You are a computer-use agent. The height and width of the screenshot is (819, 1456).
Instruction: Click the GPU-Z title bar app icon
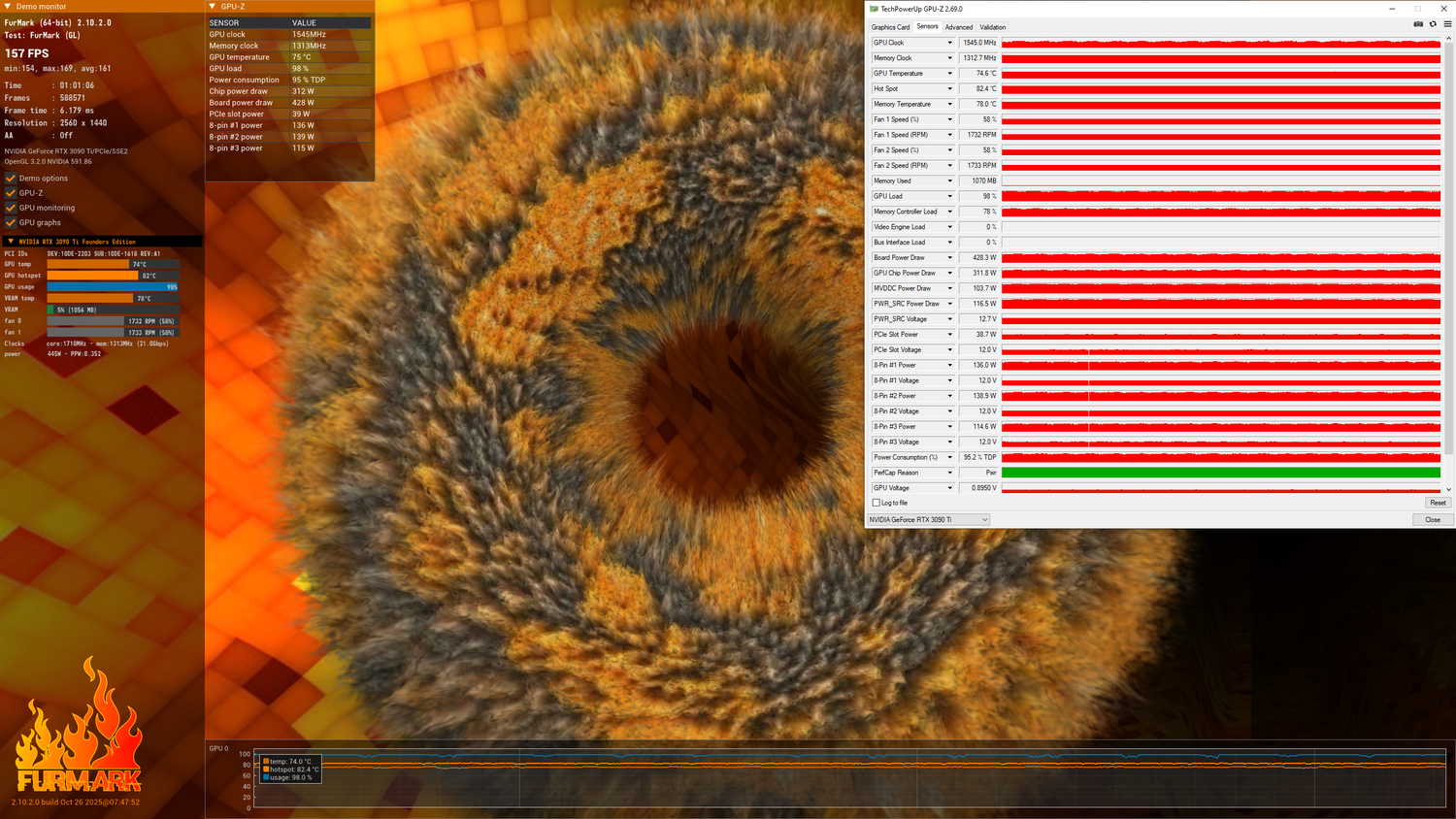pos(874,9)
